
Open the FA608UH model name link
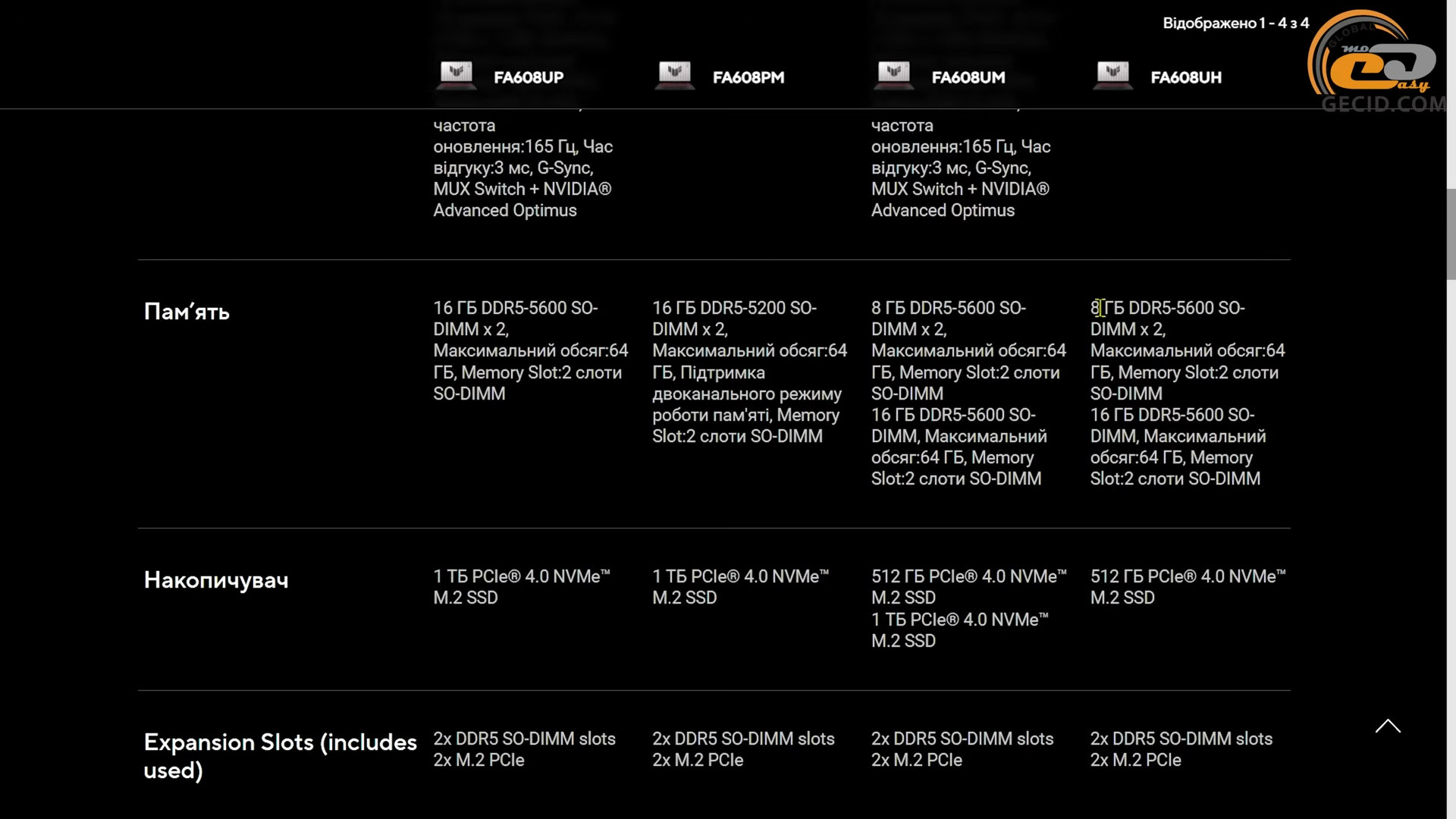coord(1185,77)
